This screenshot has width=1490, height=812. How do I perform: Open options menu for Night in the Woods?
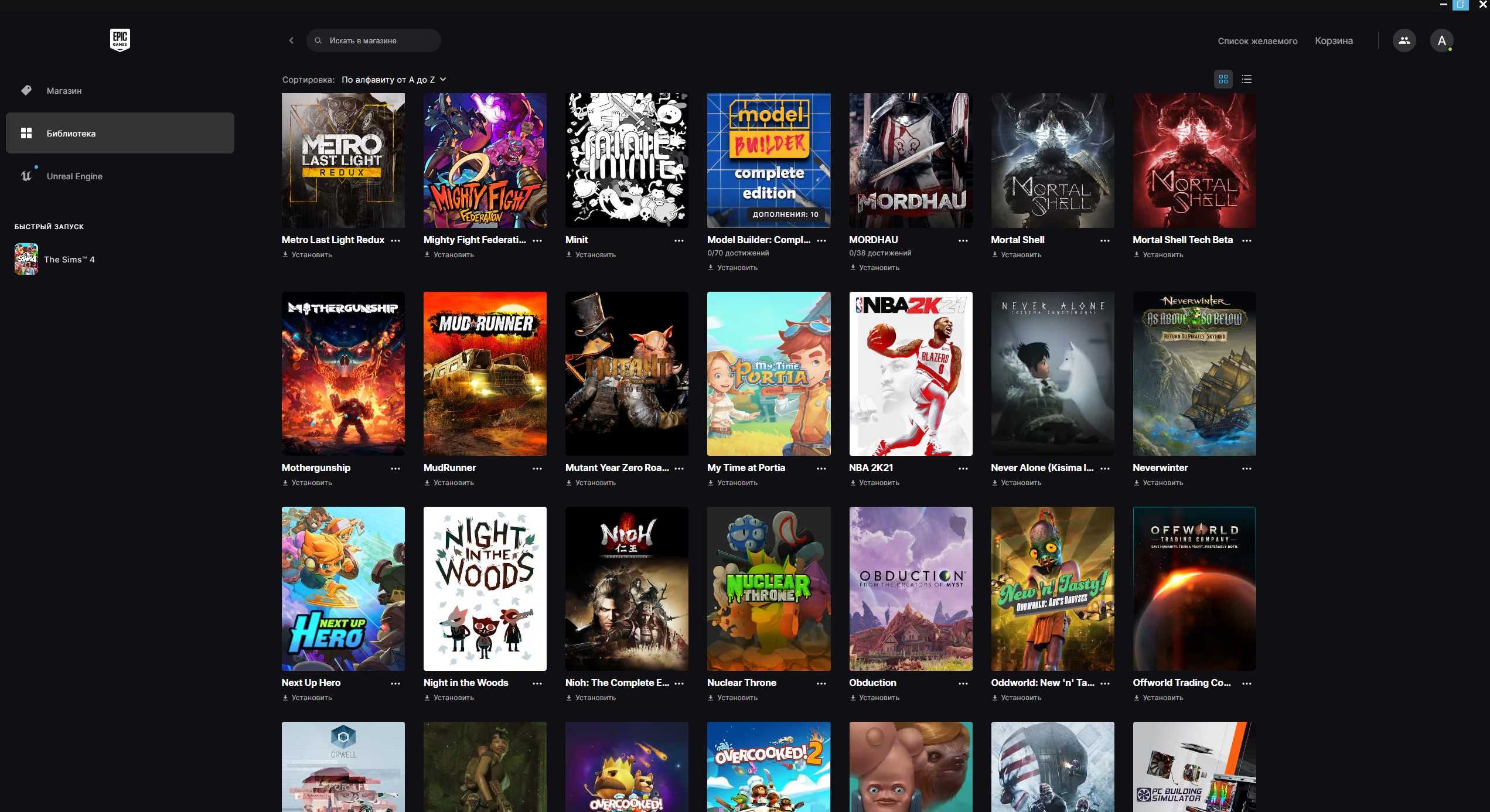point(537,683)
